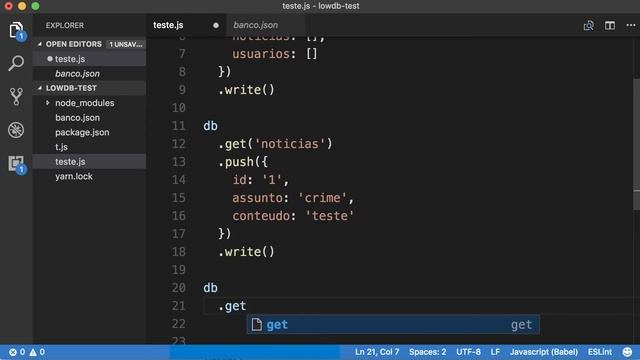The height and width of the screenshot is (360, 640).
Task: Split the editor with the split icon
Action: [x=610, y=25]
